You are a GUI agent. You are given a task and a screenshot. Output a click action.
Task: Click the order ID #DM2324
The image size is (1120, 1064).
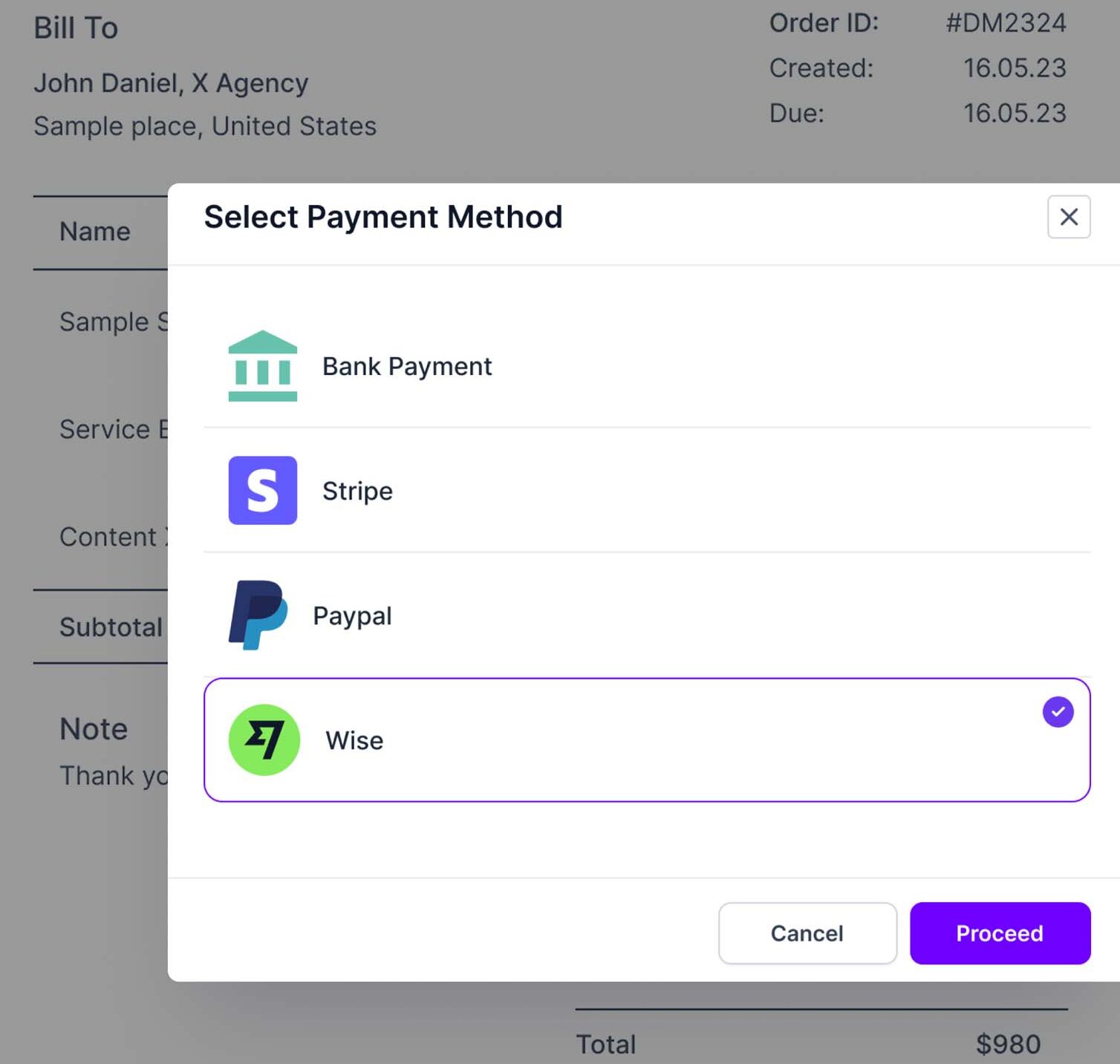[1006, 23]
